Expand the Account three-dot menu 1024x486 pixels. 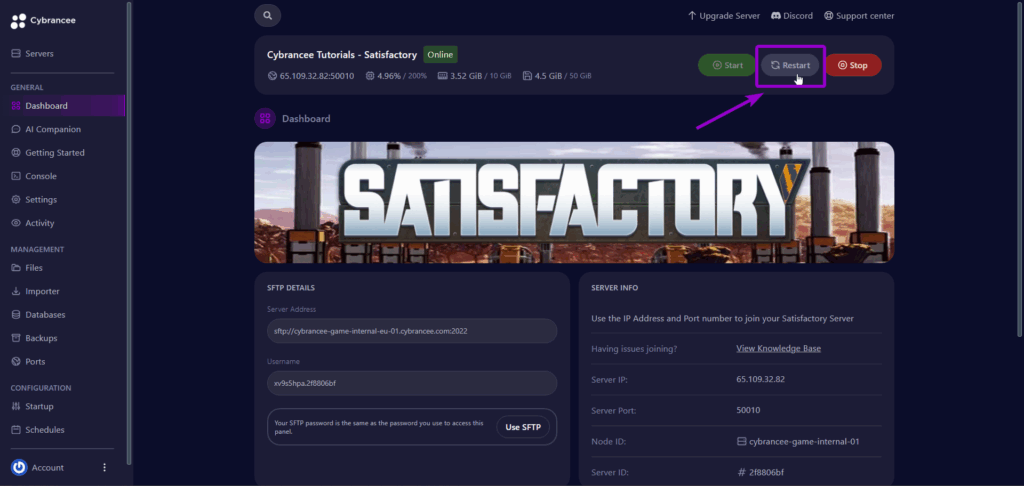click(104, 468)
